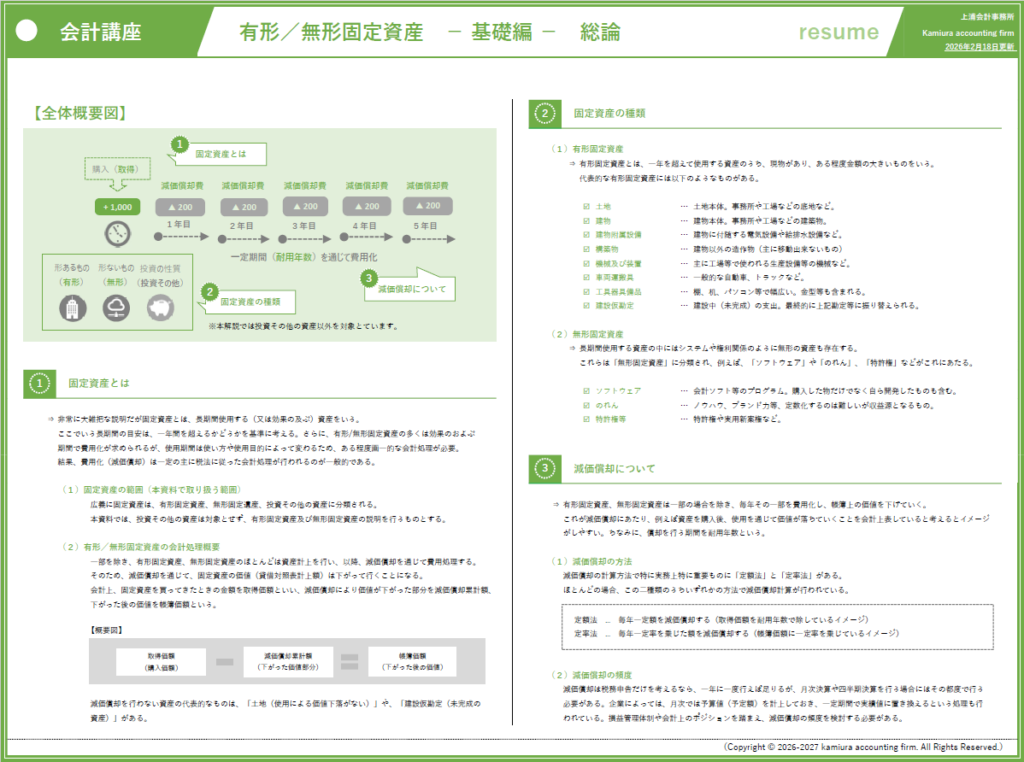Click the 1年目 timeline dashed arrow
The image size is (1024, 762).
(x=183, y=239)
